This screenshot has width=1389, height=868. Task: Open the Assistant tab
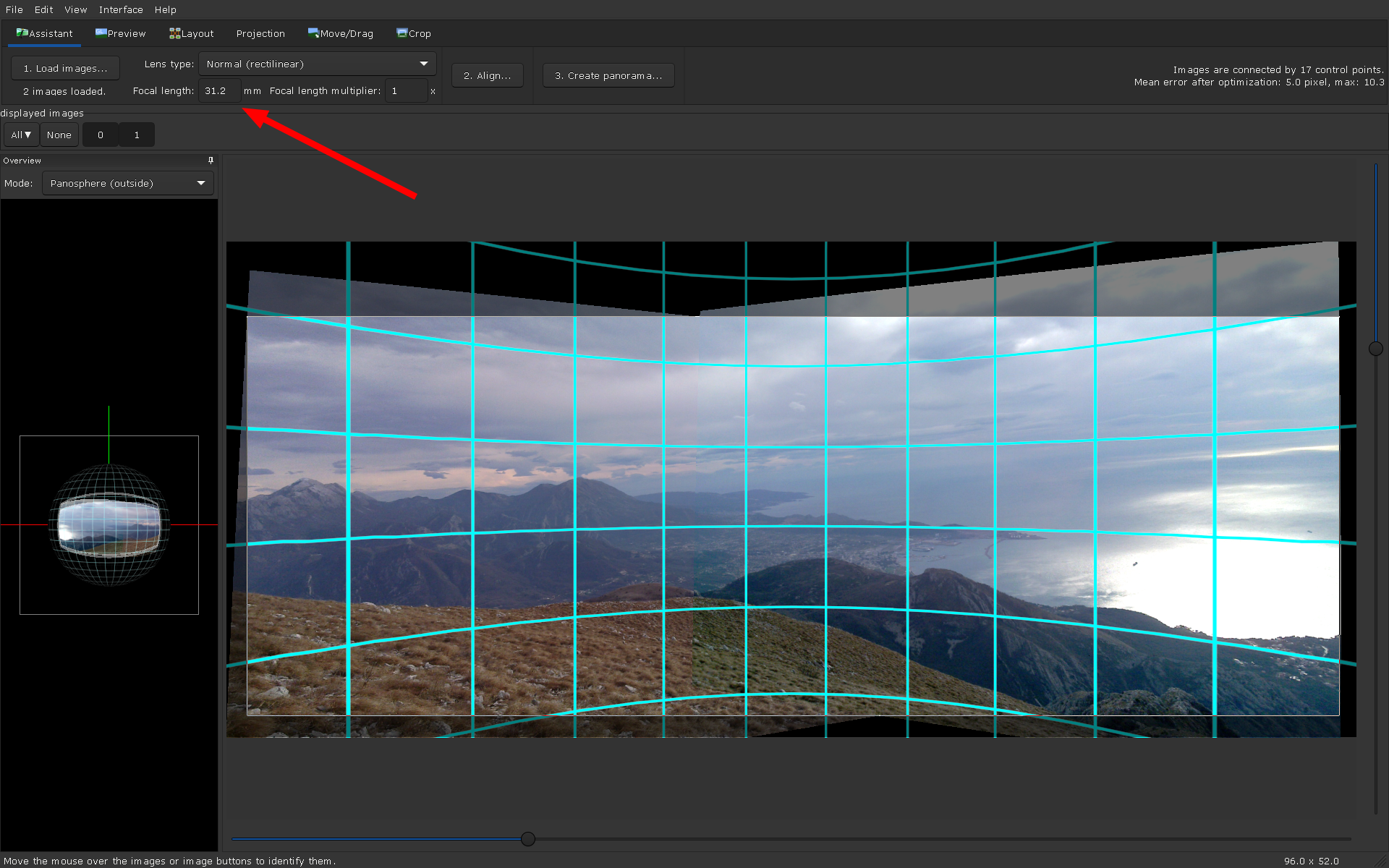click(x=44, y=33)
